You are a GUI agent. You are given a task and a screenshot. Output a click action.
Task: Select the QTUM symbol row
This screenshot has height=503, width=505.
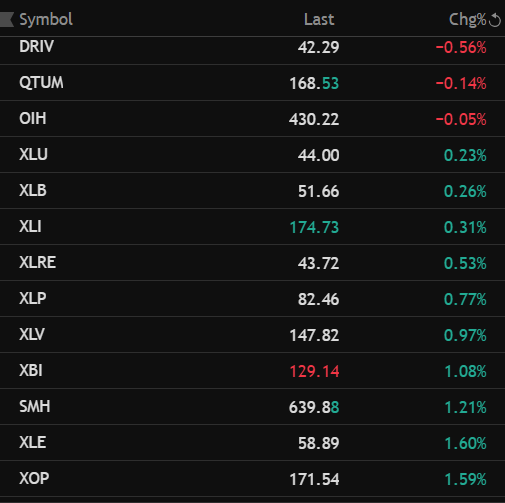pyautogui.click(x=252, y=83)
